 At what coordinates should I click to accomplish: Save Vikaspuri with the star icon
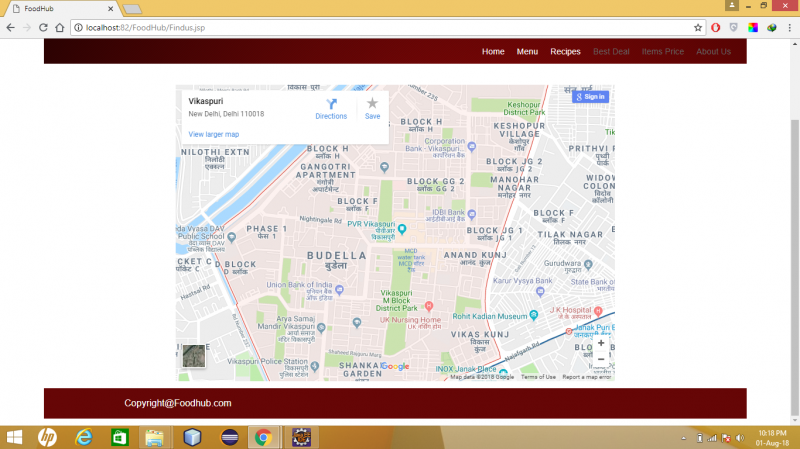[372, 109]
